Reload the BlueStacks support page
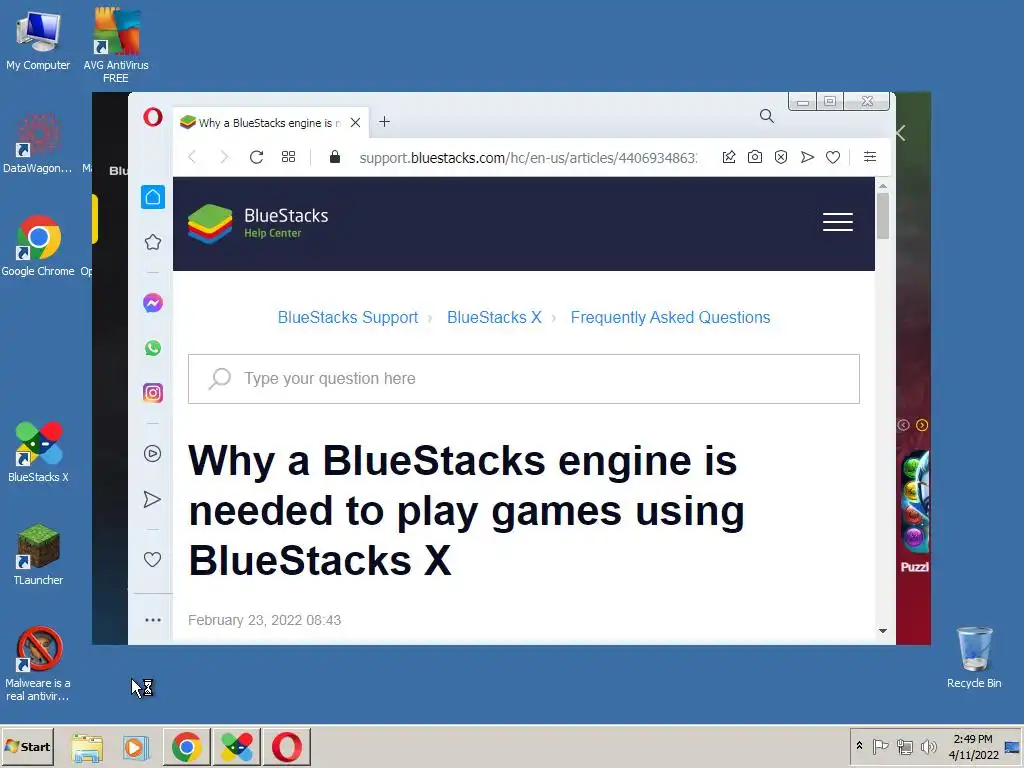Viewport: 1024px width, 768px height. coord(256,157)
